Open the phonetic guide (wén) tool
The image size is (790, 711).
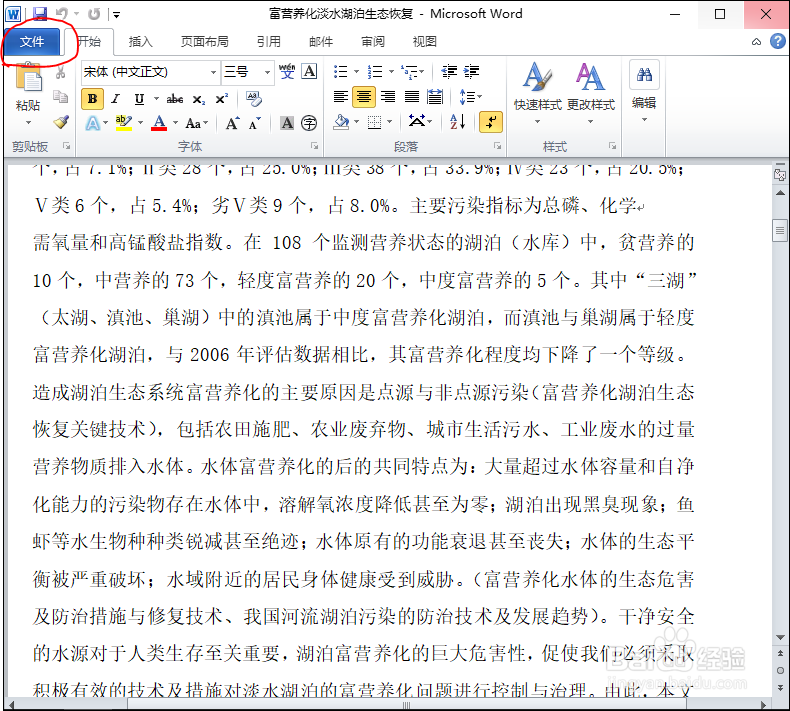[287, 72]
